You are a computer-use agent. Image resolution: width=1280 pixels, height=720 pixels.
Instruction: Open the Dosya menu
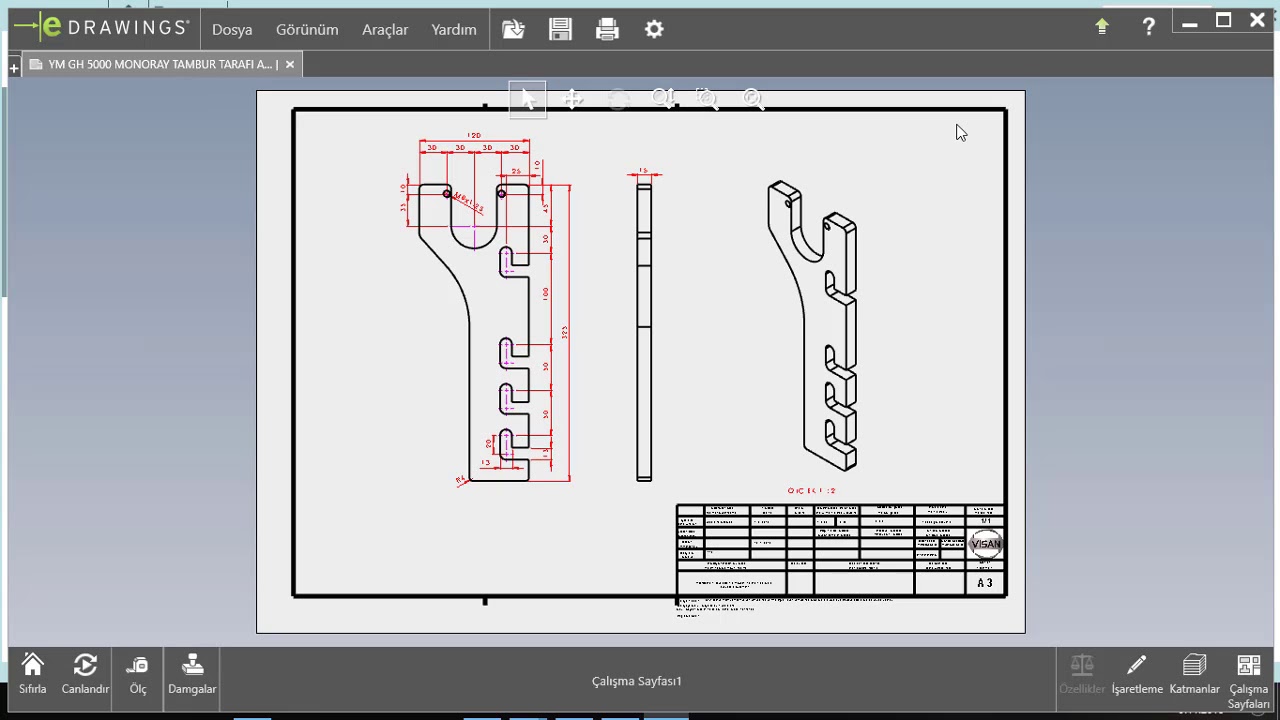tap(232, 30)
